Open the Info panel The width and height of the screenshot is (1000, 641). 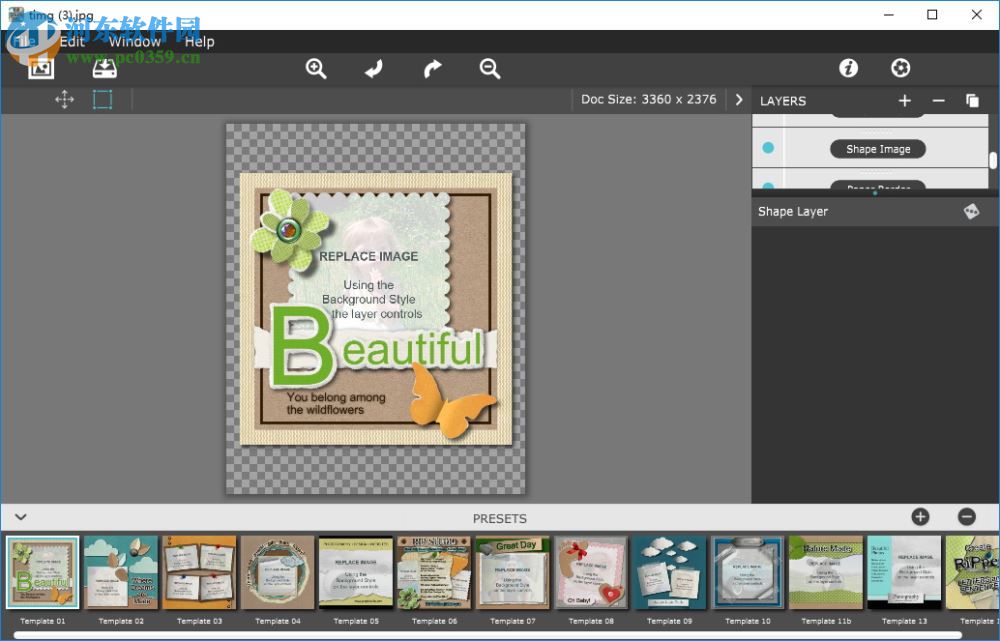[848, 68]
